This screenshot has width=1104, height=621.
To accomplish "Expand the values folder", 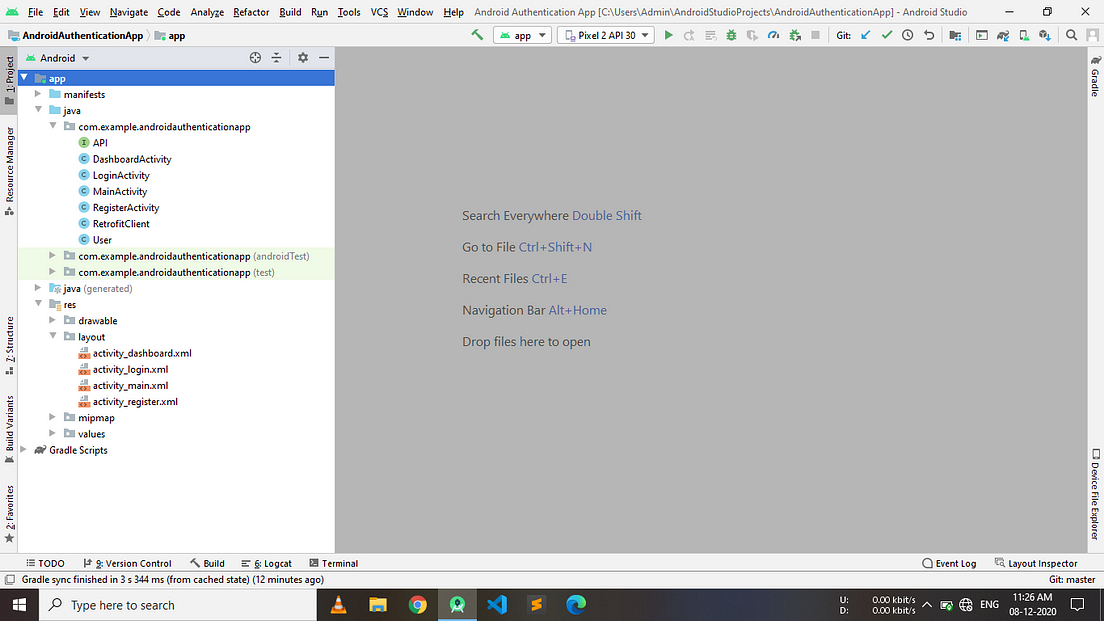I will pos(53,434).
